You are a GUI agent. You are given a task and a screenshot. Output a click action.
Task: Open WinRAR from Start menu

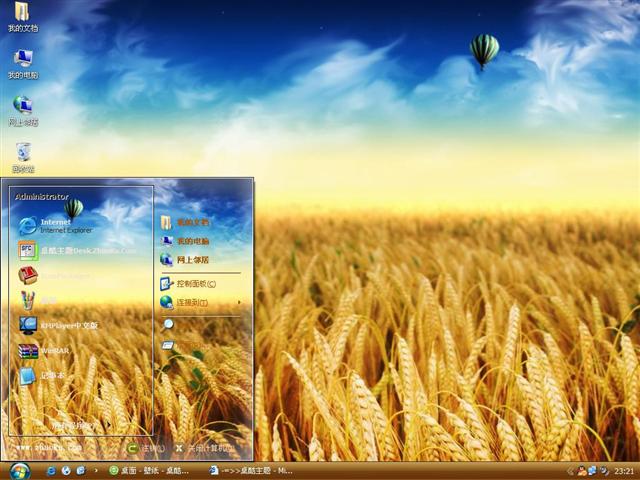44,351
